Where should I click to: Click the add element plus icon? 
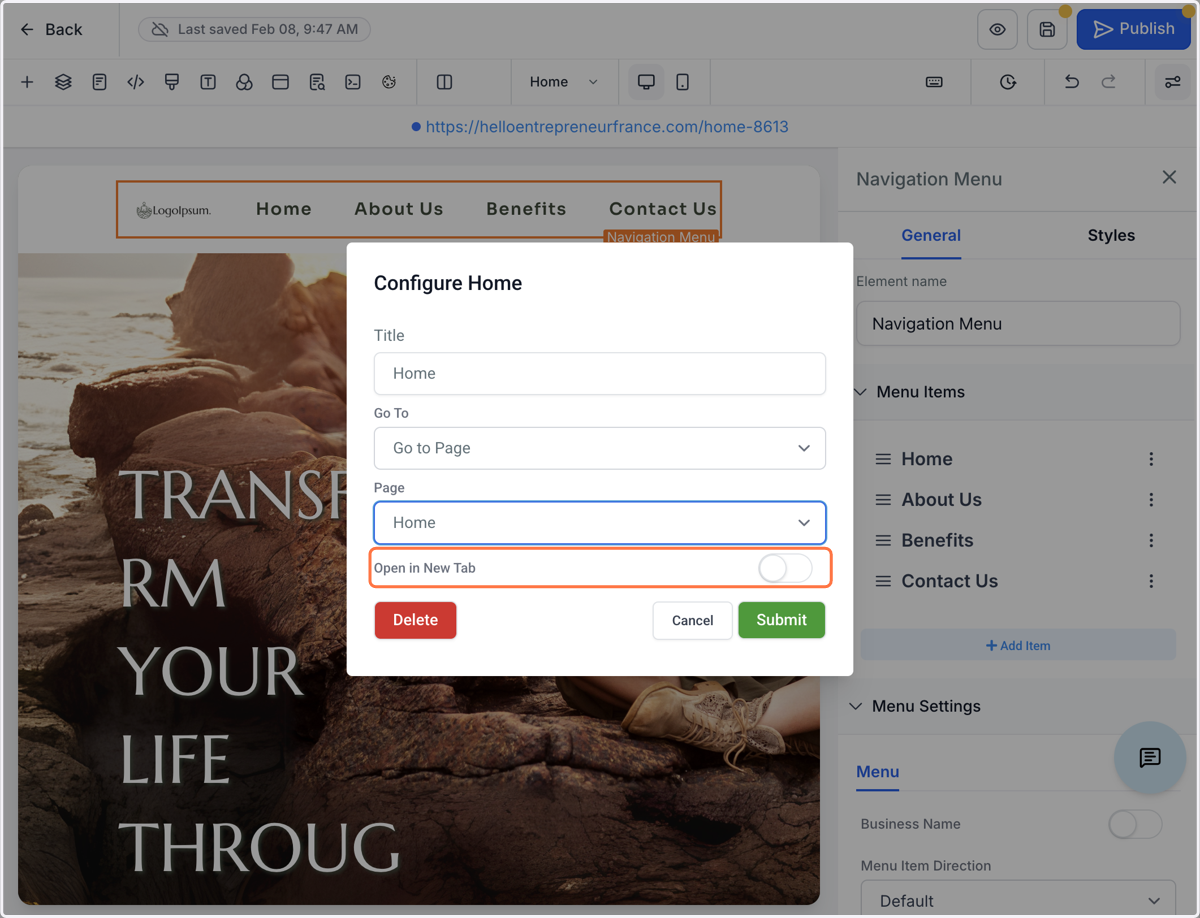coord(27,82)
